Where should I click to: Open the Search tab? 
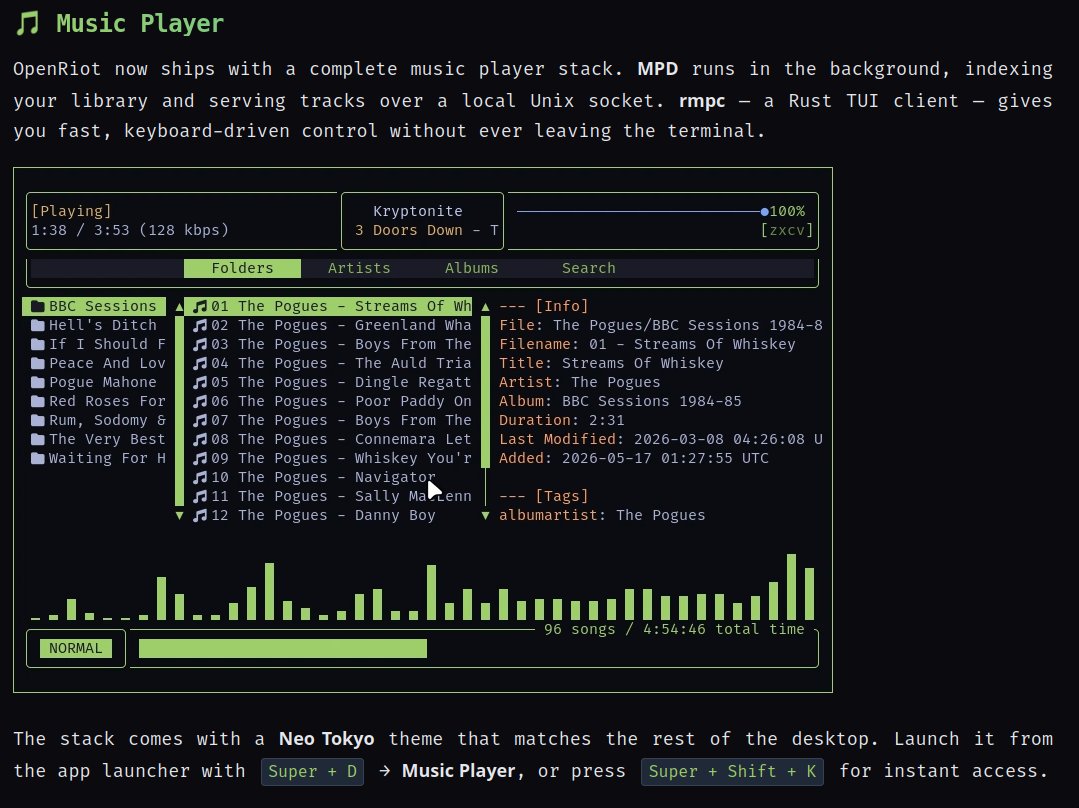tap(588, 268)
